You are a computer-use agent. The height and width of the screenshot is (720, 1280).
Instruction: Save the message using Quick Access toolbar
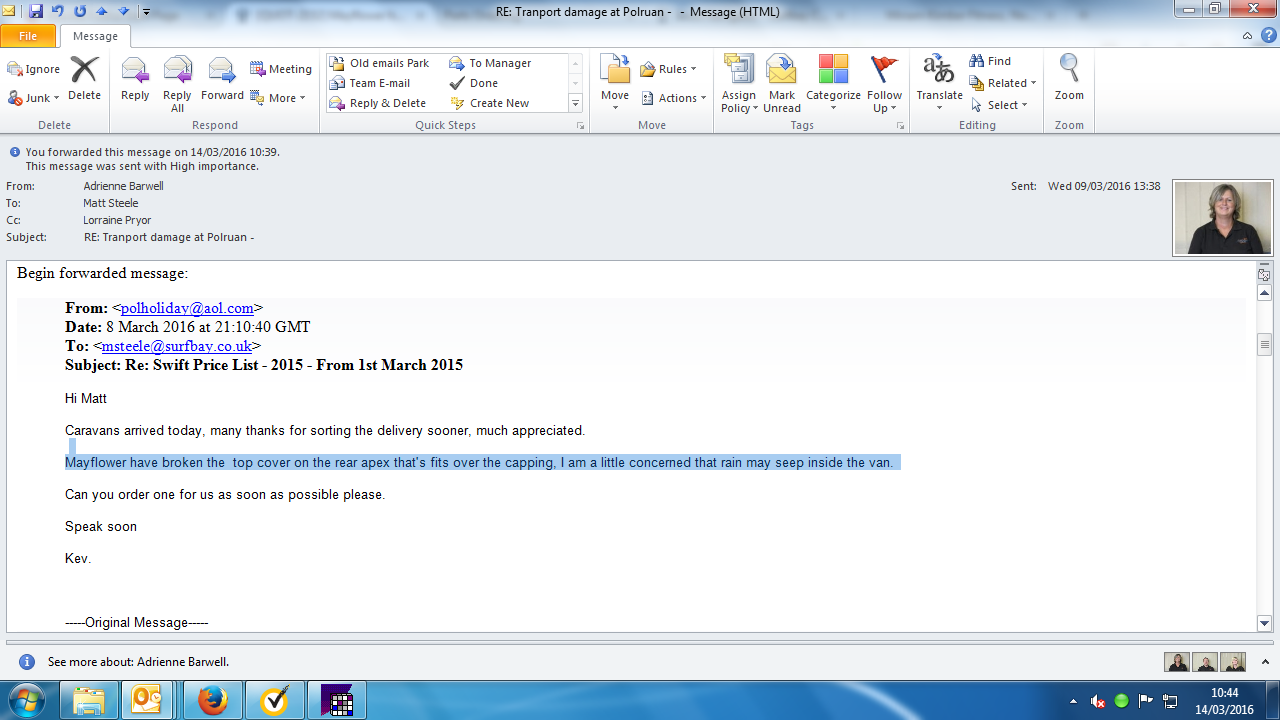tap(36, 12)
